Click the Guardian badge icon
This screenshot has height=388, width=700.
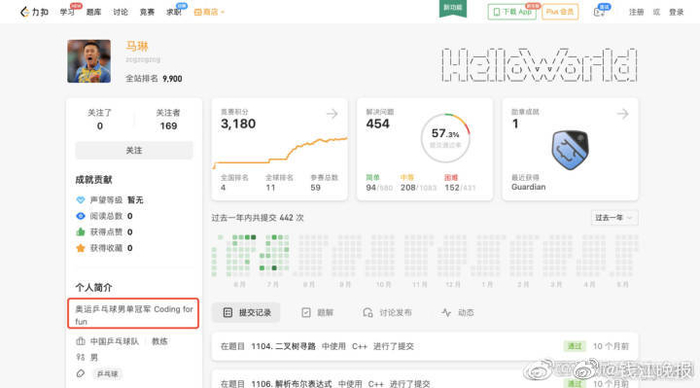[x=570, y=150]
